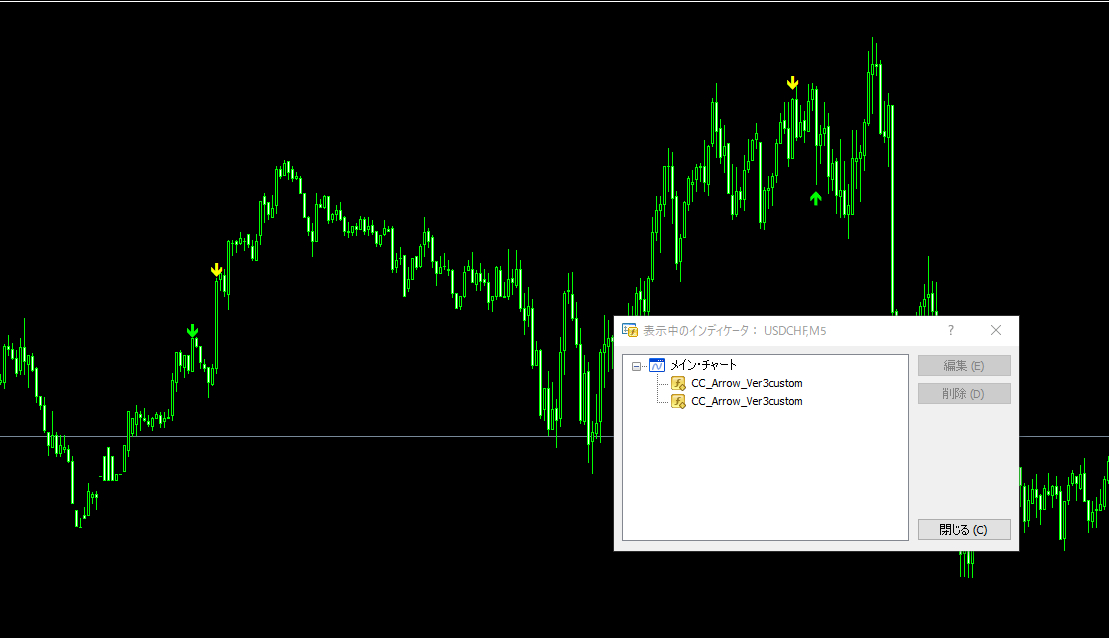The width and height of the screenshot is (1109, 639).
Task: Click the green down arrow signal on chart
Action: 193,331
